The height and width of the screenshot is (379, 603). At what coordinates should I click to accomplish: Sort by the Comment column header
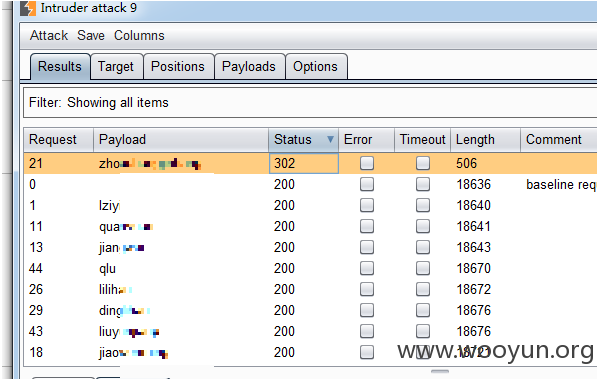click(x=559, y=140)
